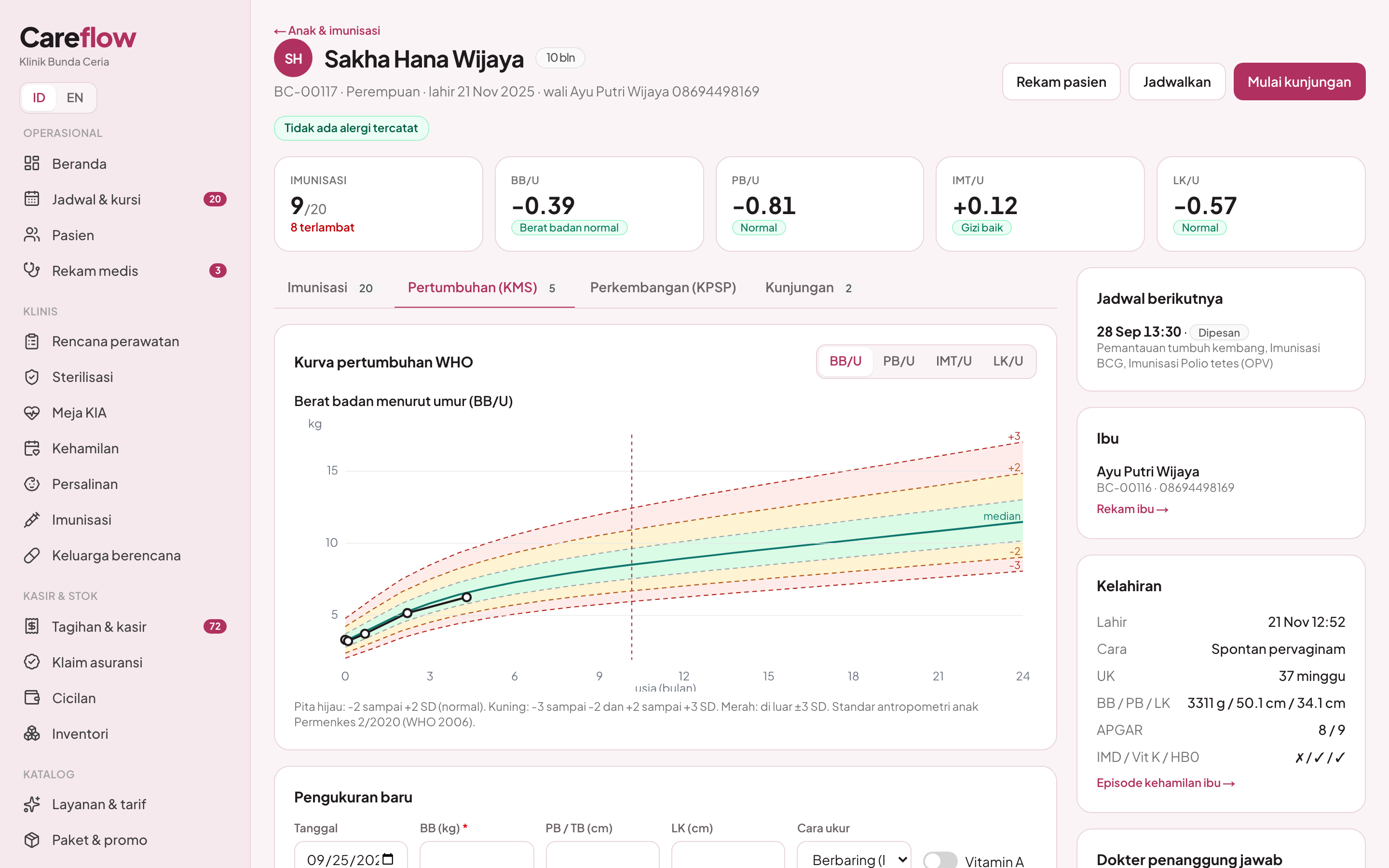Screen dimensions: 1389x868
Task: Open Sterilisasi shield icon
Action: [x=31, y=377]
